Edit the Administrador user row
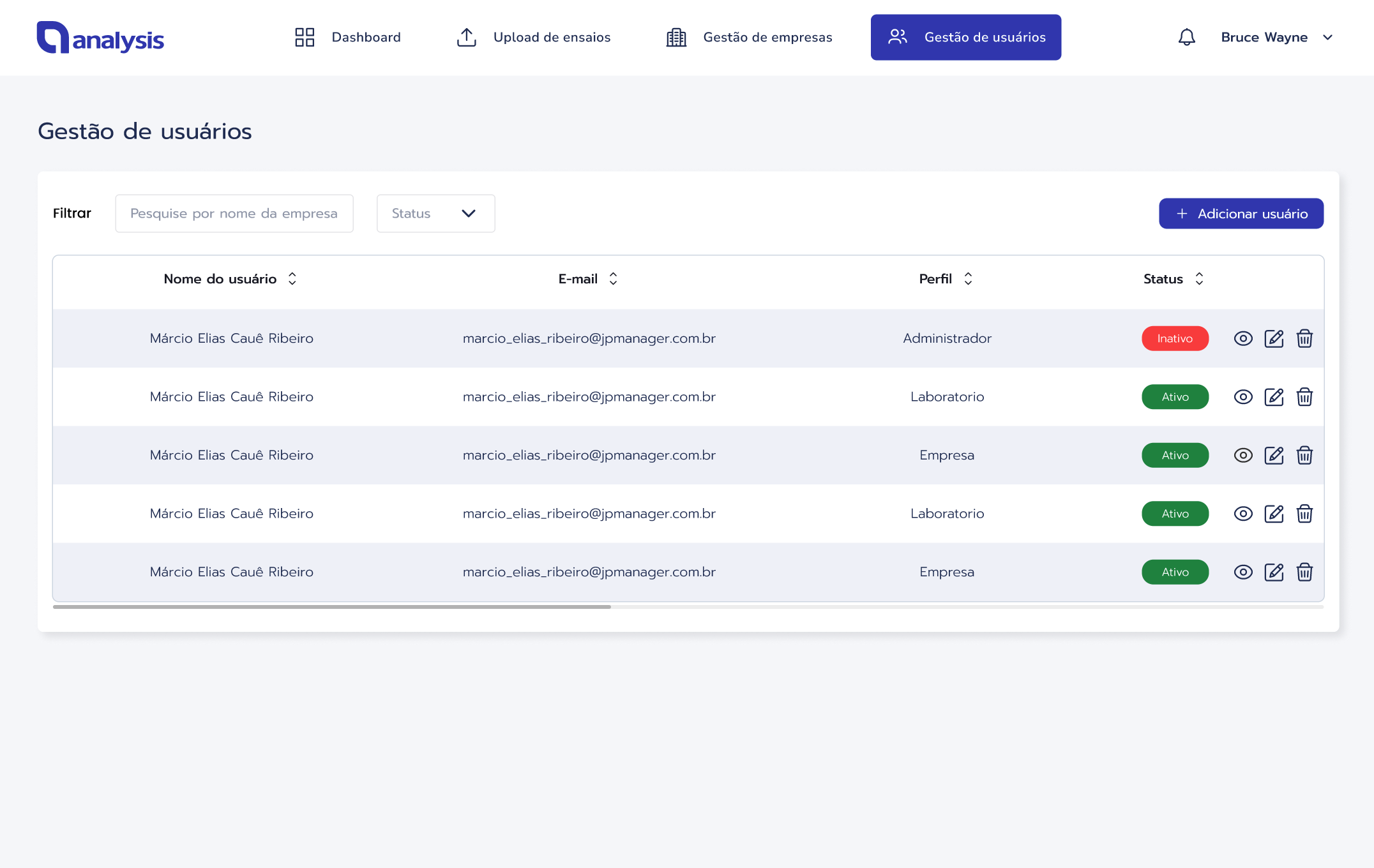Viewport: 1374px width, 868px height. tap(1274, 338)
